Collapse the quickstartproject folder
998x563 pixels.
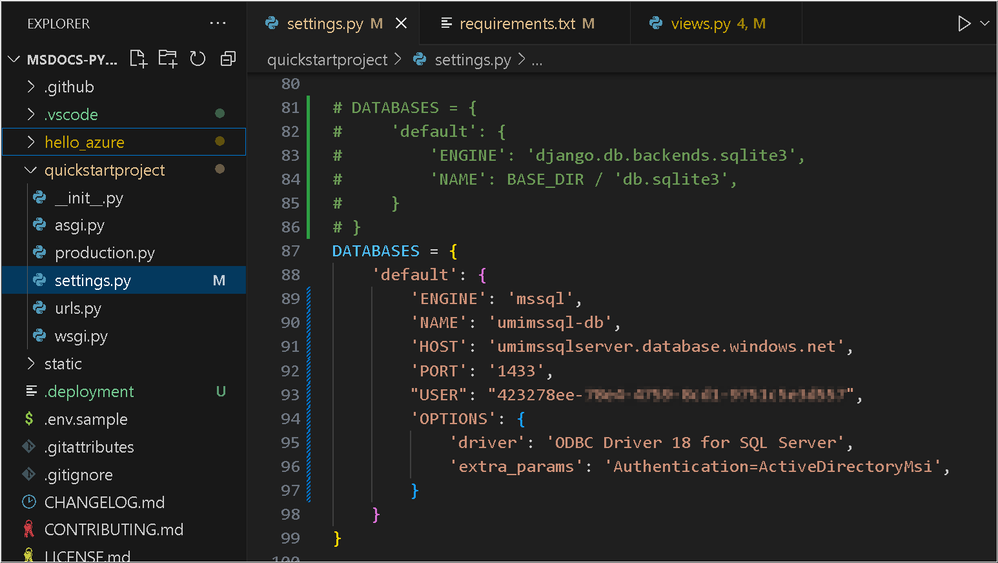point(123,170)
